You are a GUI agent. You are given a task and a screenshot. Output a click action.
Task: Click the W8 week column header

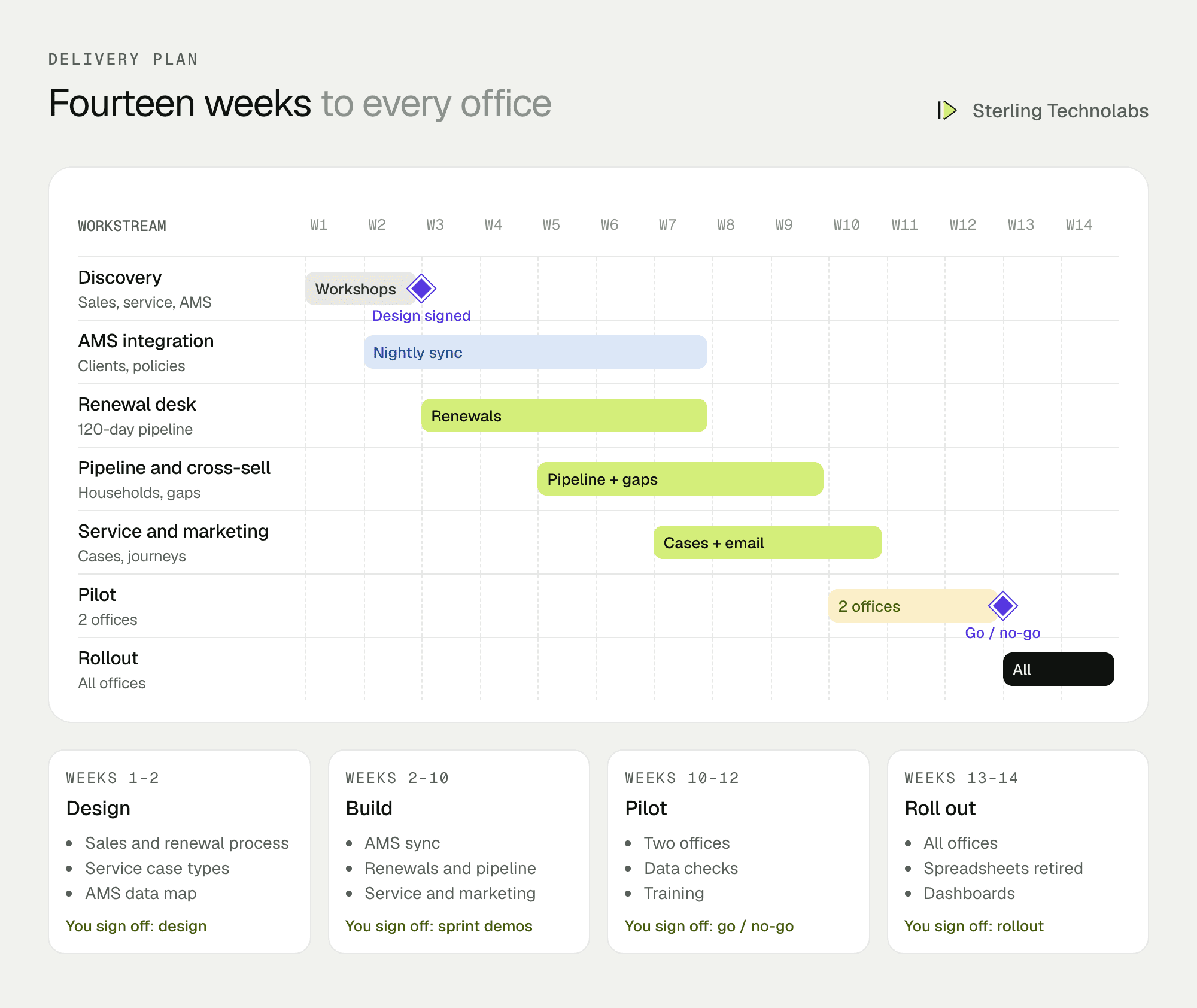click(x=726, y=225)
